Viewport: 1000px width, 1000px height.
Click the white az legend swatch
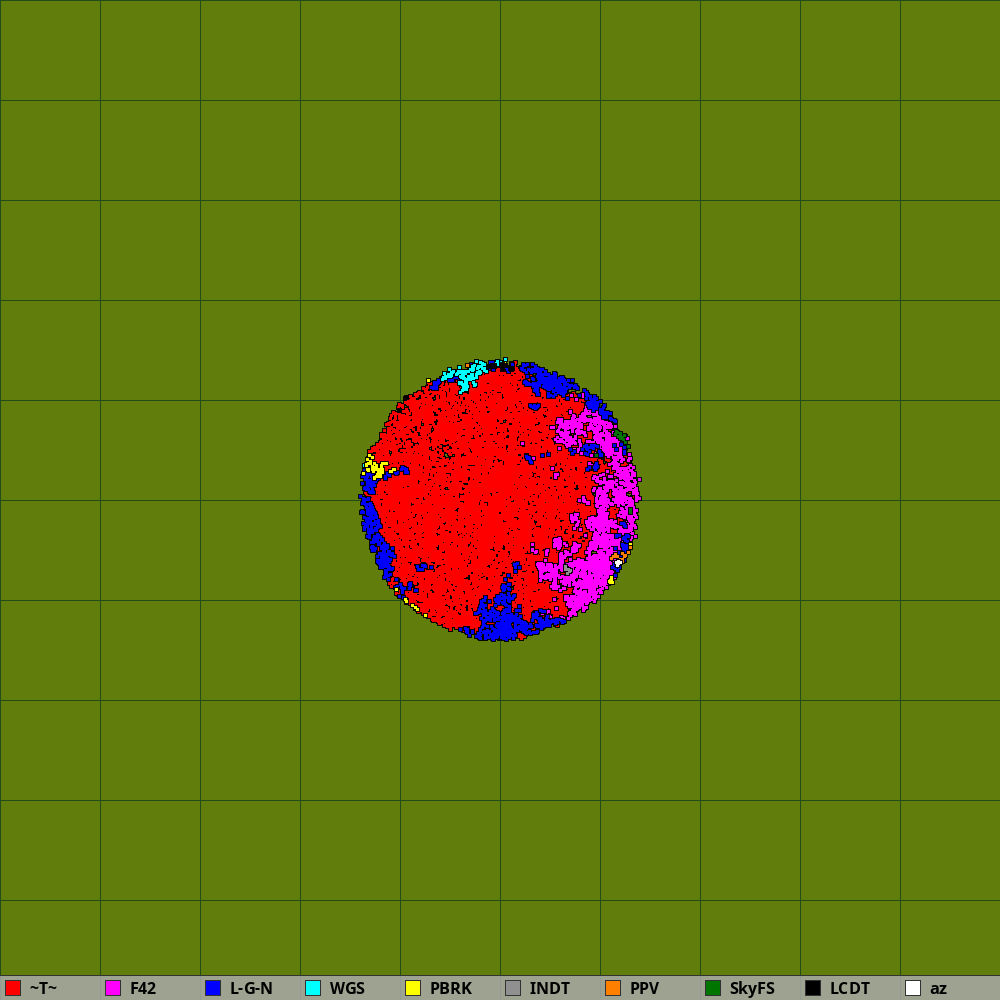(913, 988)
